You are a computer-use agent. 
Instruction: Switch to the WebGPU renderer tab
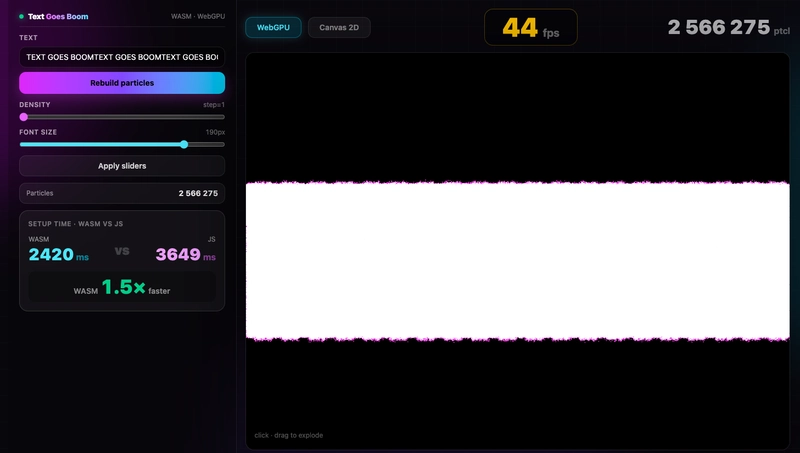[x=273, y=27]
